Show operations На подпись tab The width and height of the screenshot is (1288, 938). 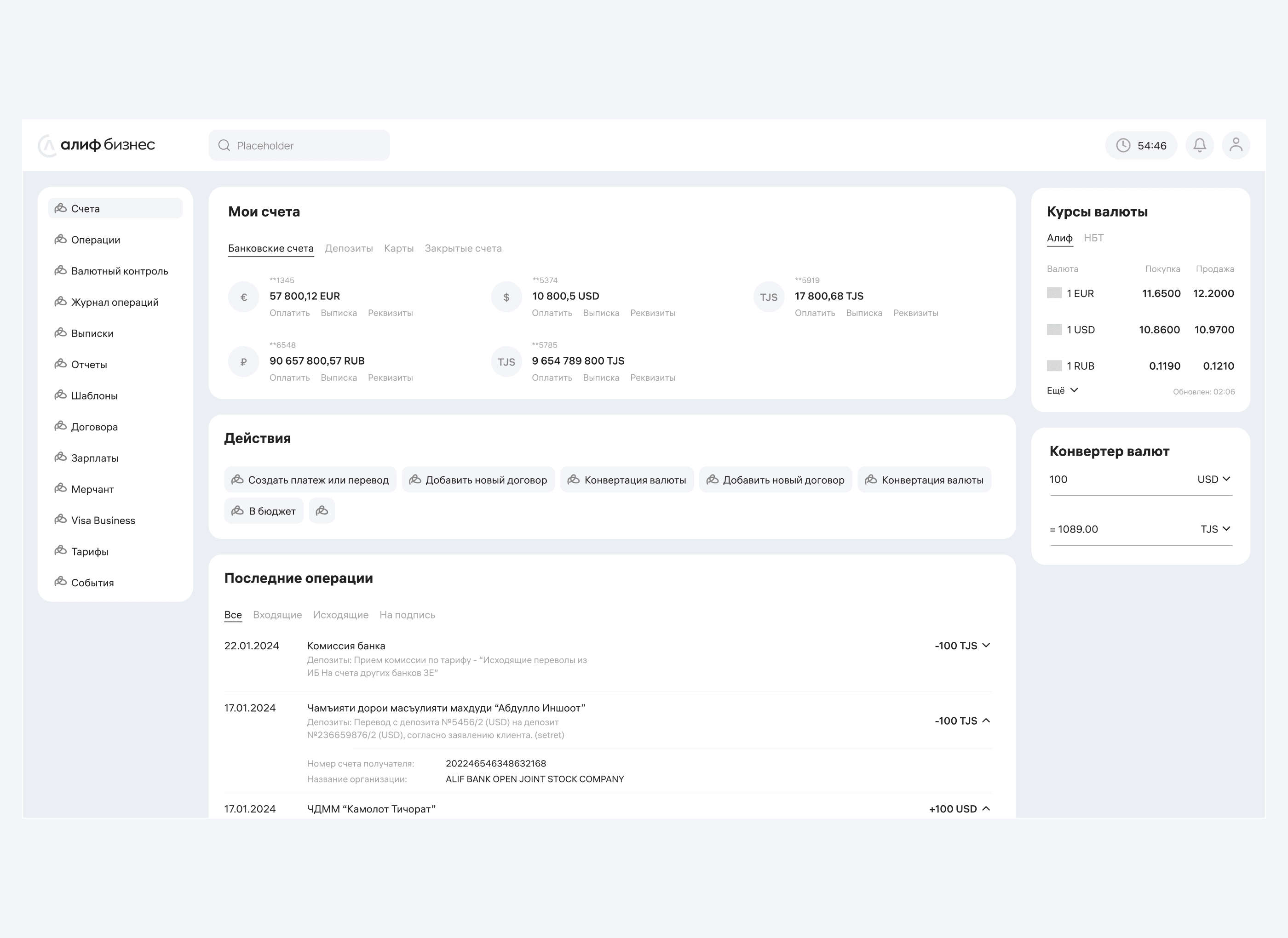pos(407,615)
